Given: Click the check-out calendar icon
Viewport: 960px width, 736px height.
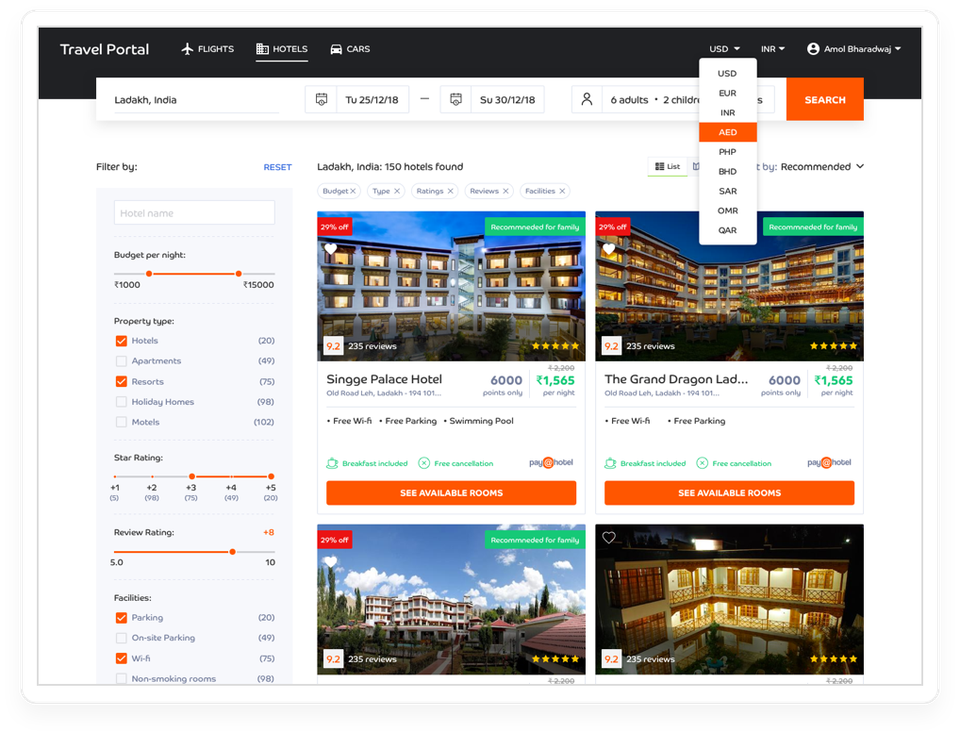Looking at the screenshot, I should click(456, 100).
